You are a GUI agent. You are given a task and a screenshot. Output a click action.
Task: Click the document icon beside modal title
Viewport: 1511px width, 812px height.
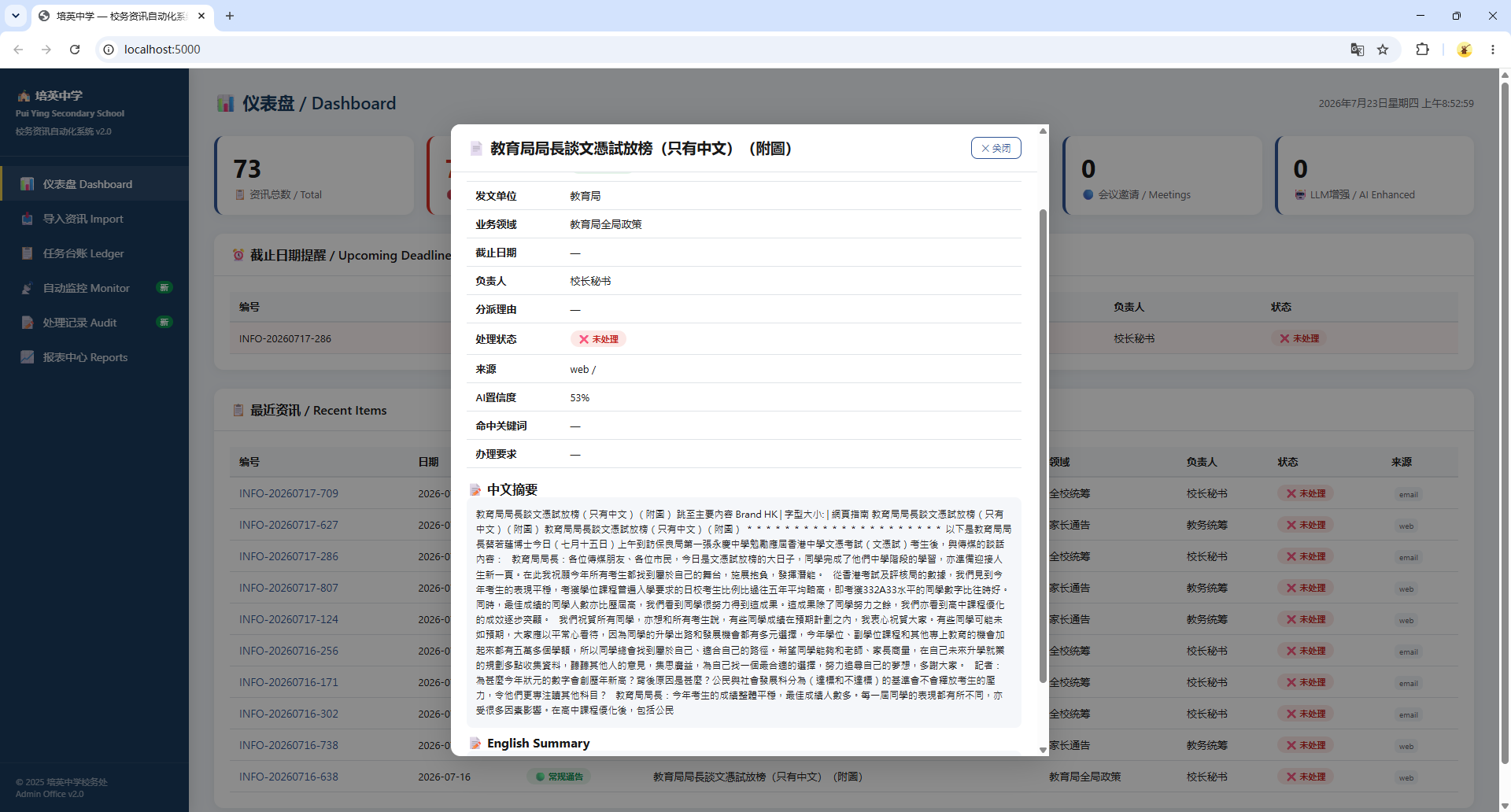coord(476,148)
